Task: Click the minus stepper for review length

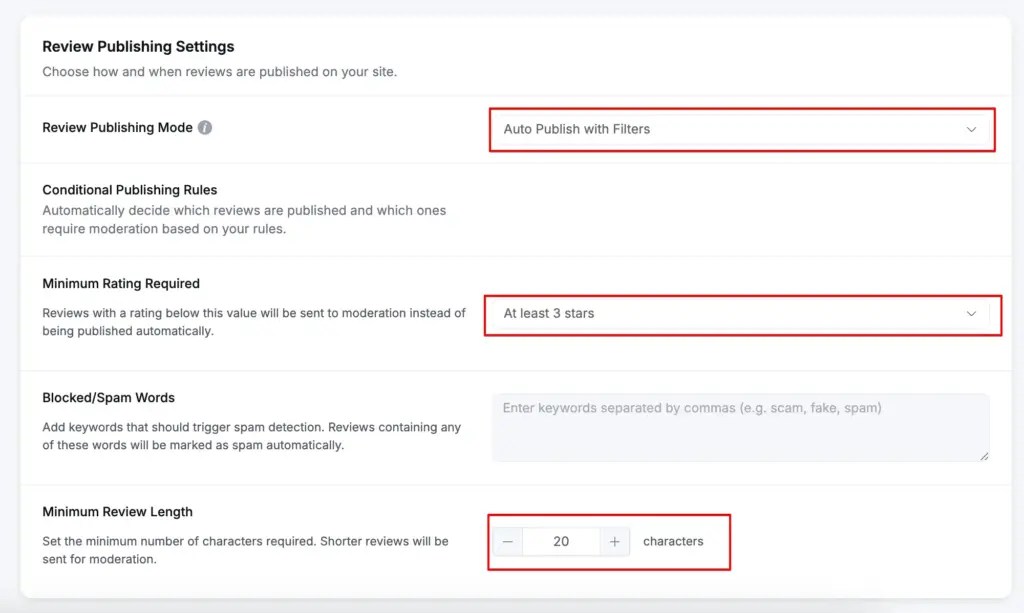Action: [507, 541]
